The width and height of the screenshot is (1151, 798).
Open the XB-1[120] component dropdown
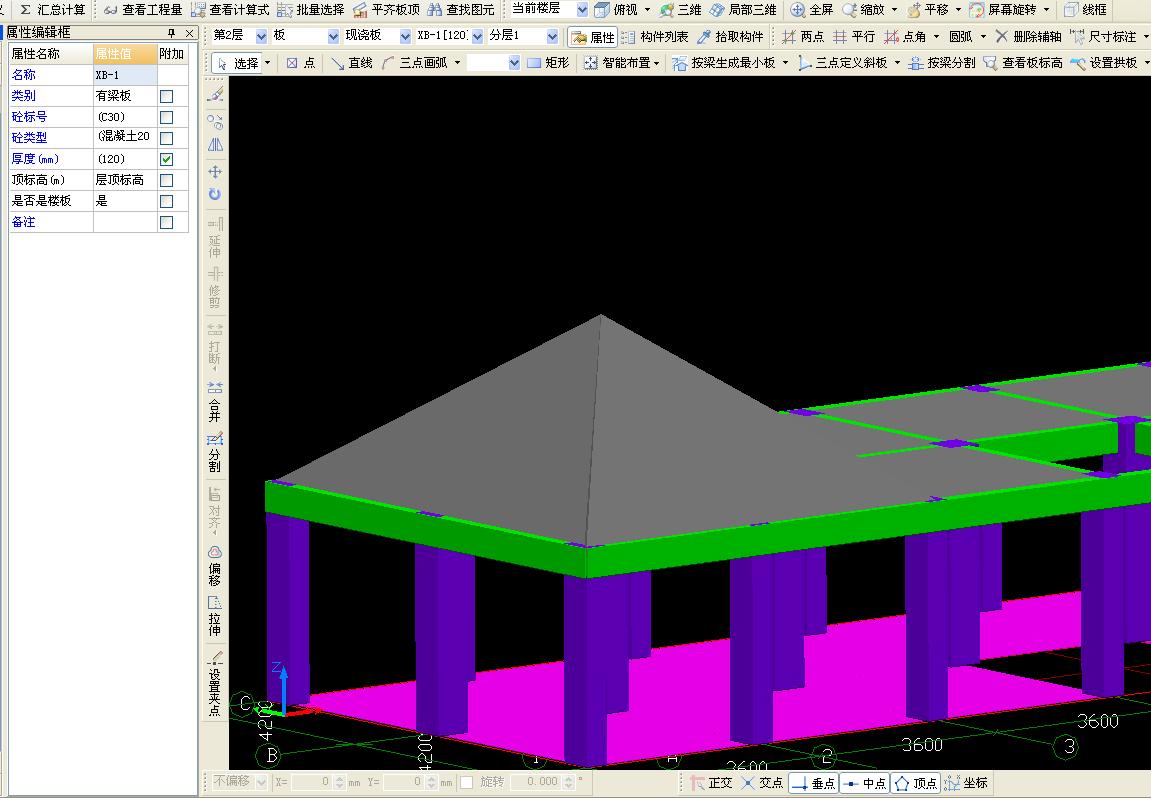(x=477, y=36)
